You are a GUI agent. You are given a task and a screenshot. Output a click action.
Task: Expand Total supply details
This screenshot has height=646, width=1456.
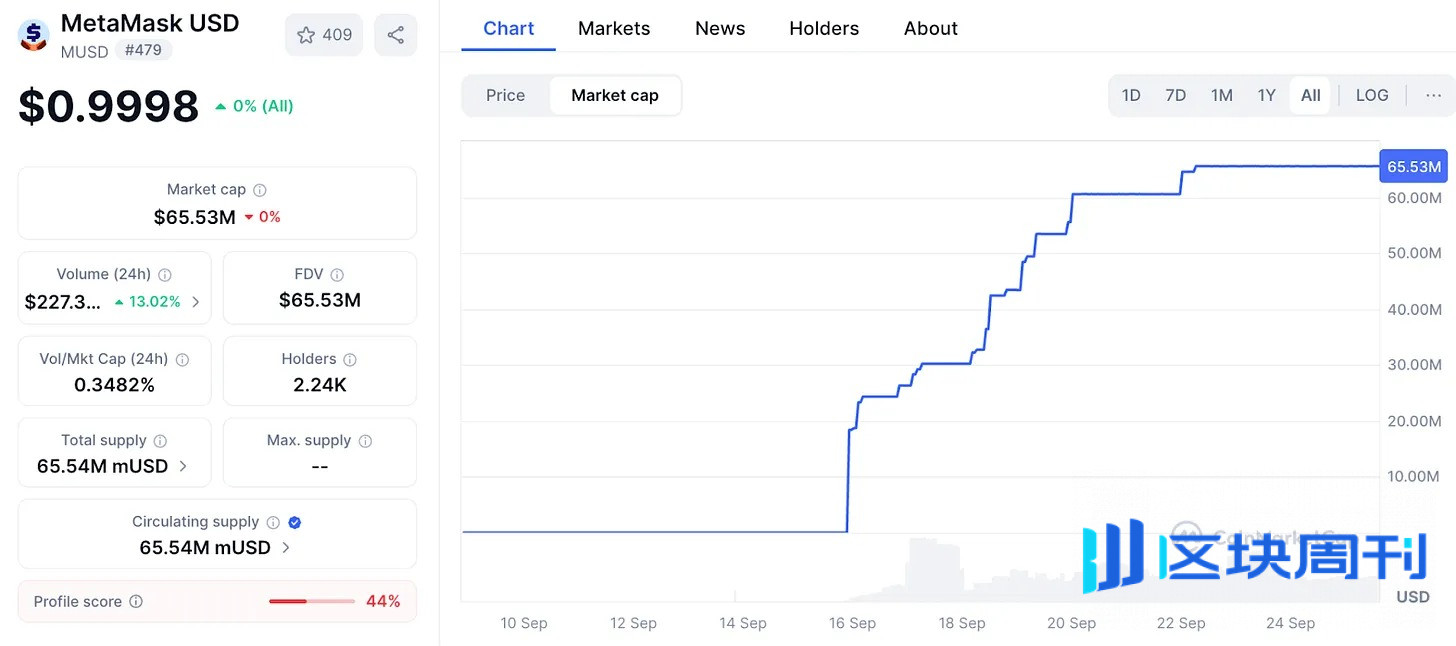pyautogui.click(x=182, y=466)
